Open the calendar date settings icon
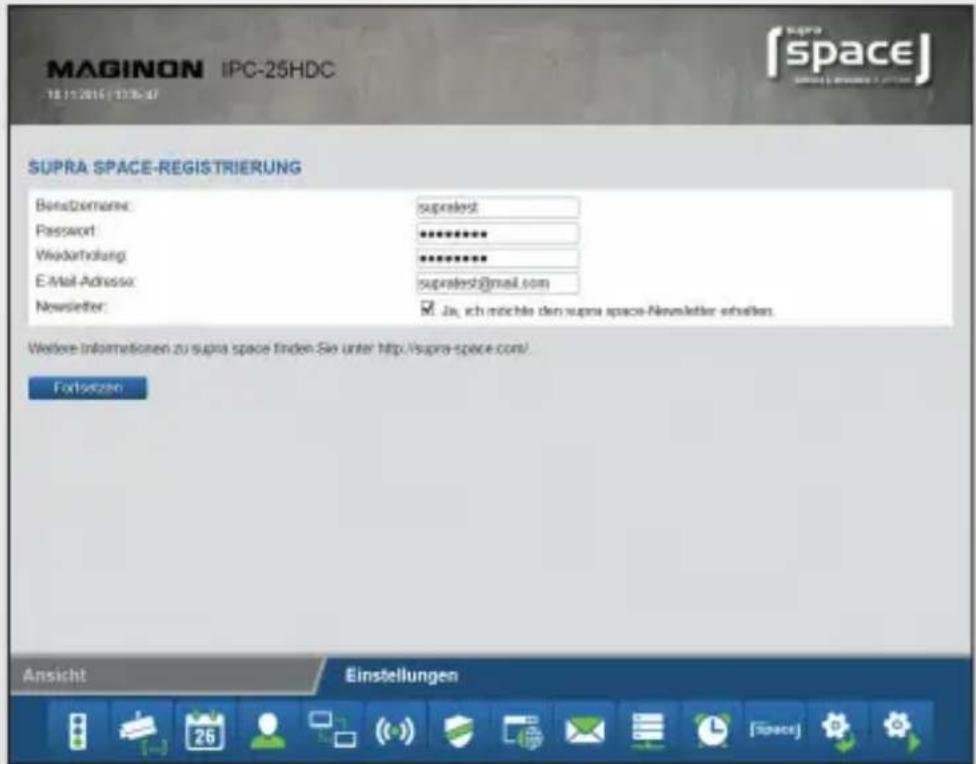This screenshot has width=976, height=764. [x=204, y=730]
